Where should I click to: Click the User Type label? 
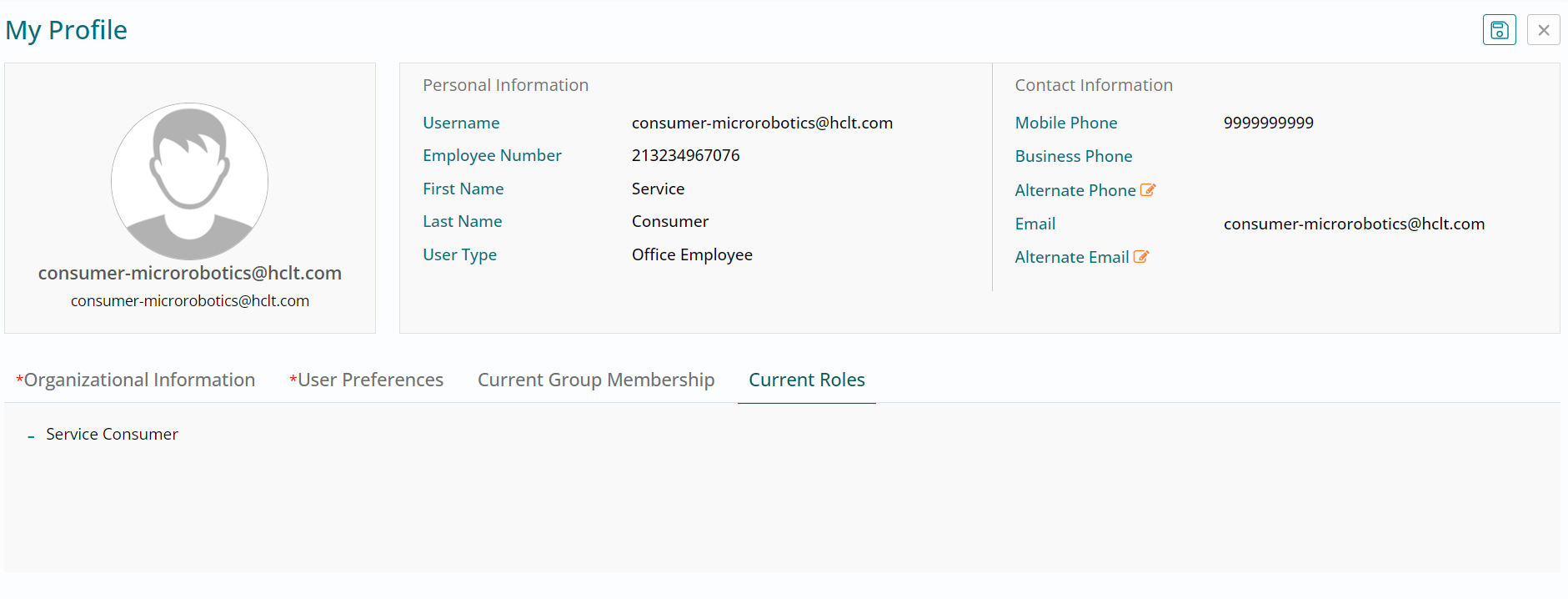coord(459,254)
